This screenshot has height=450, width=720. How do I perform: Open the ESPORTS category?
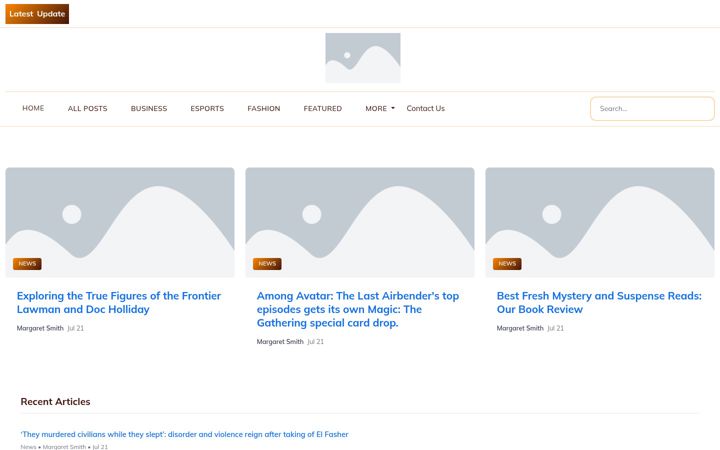point(207,108)
